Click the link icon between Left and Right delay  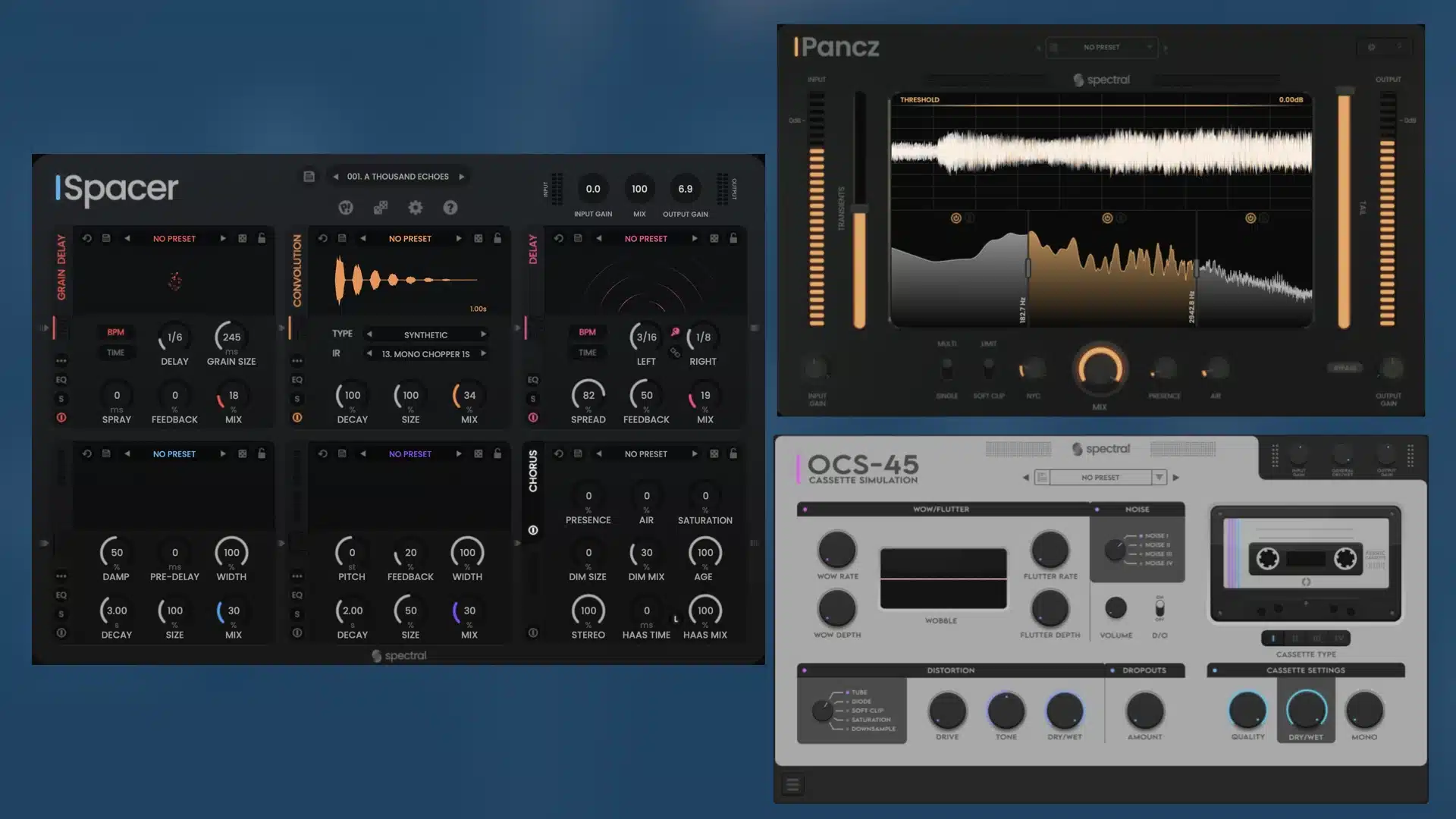click(675, 352)
